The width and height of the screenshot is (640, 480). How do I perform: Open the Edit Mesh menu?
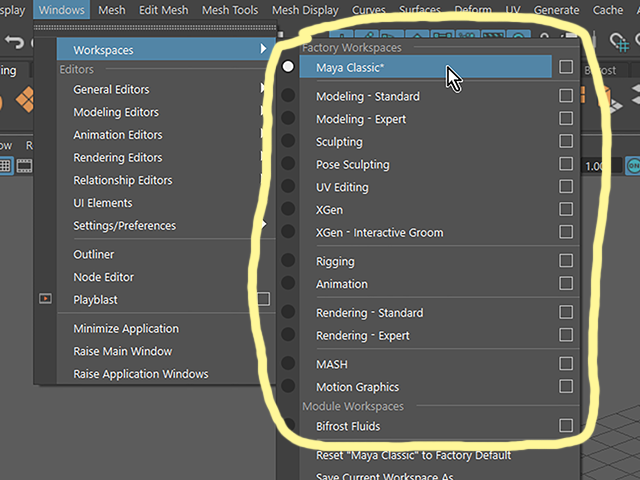click(164, 10)
